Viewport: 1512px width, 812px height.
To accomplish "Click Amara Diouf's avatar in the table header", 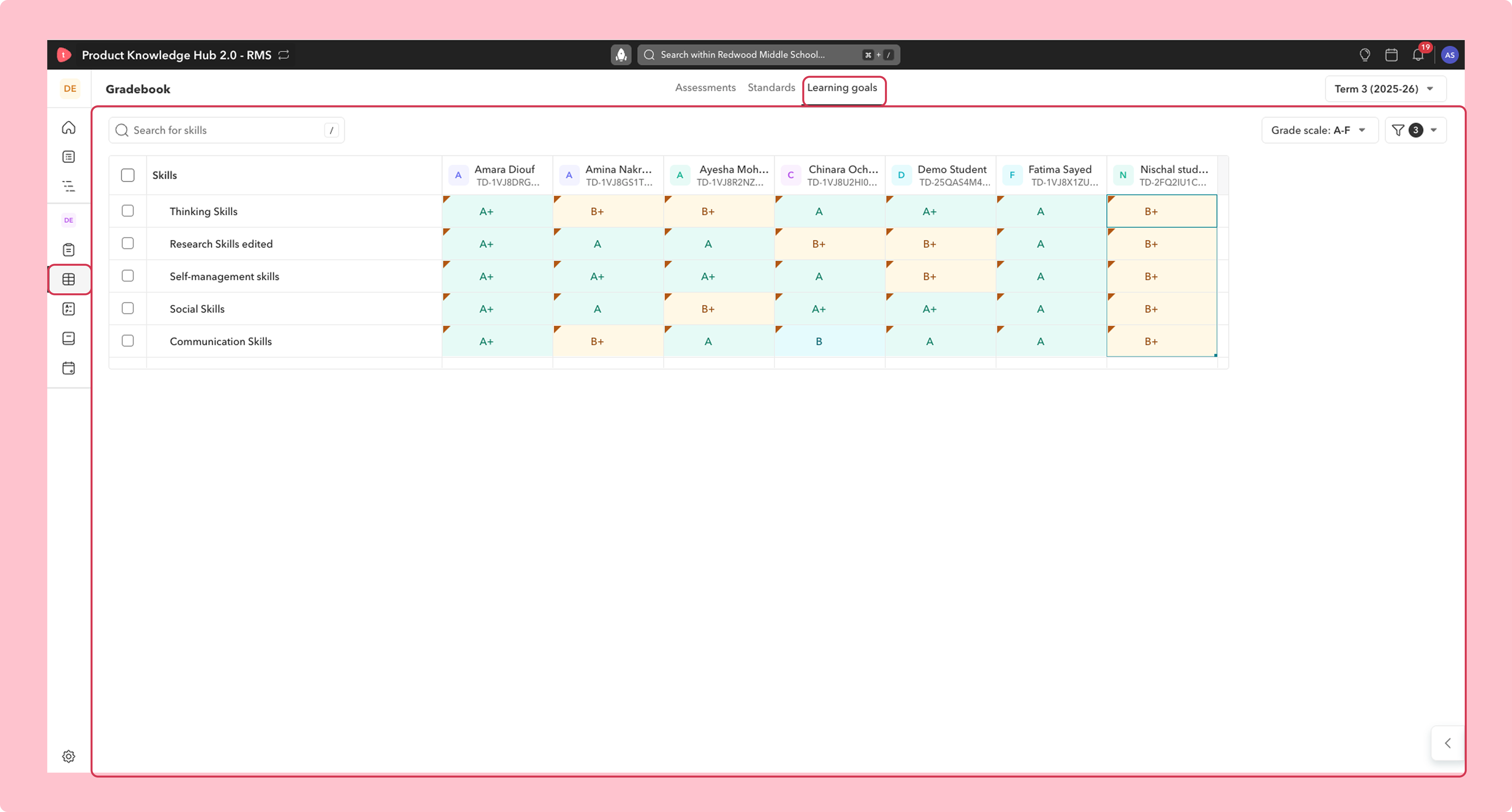I will click(x=458, y=175).
